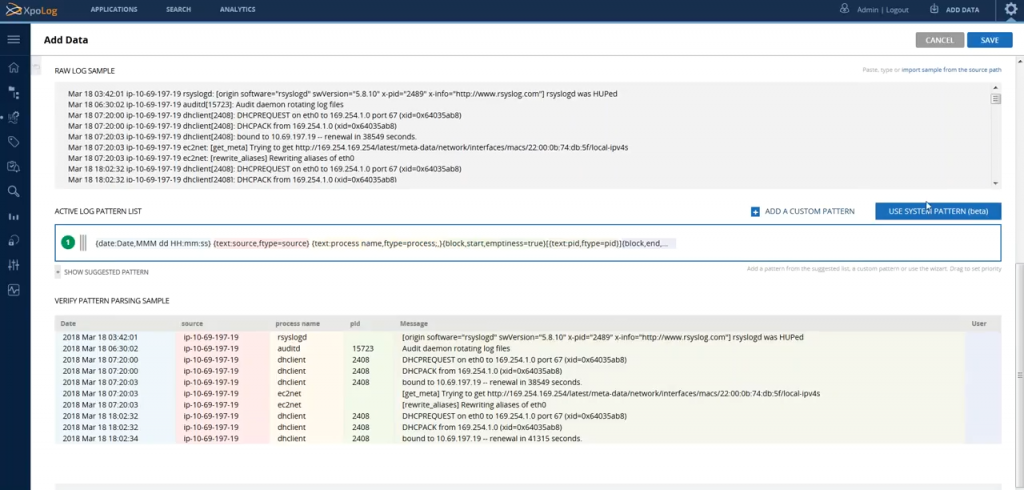Viewport: 1024px width, 490px height.
Task: Click the pid value 15723
Action: click(x=362, y=348)
